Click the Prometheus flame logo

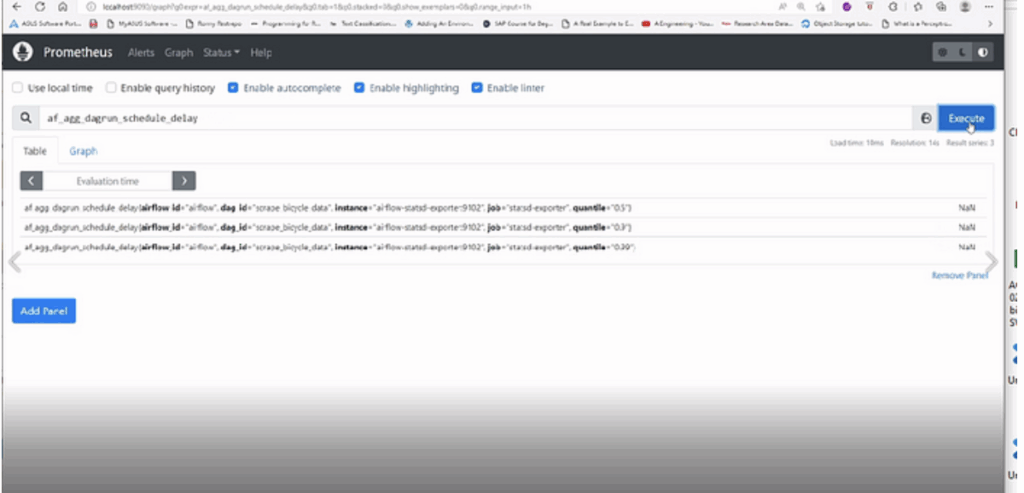click(x=23, y=52)
